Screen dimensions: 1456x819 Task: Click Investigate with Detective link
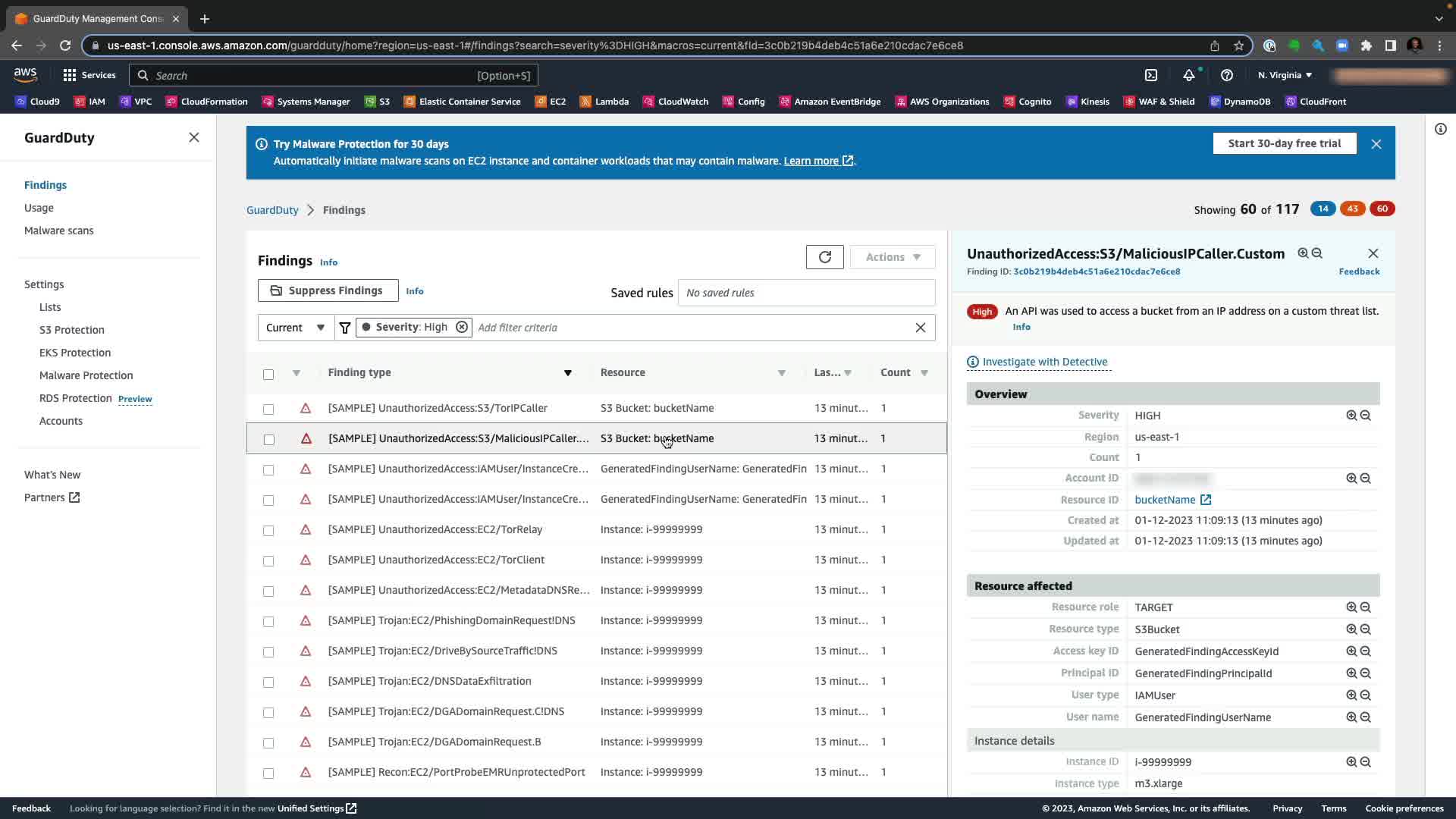[1044, 362]
